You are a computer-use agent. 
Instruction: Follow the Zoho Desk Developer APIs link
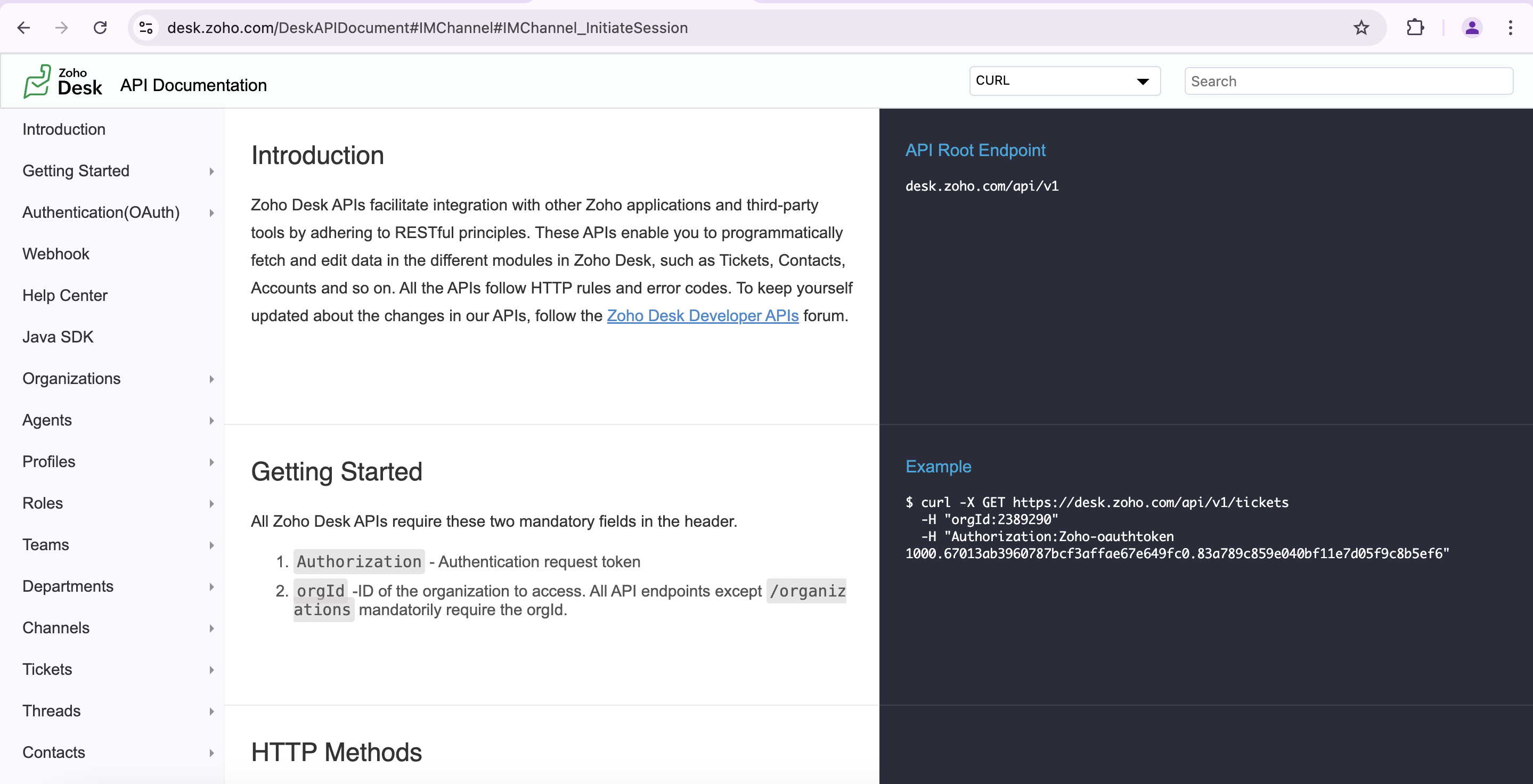click(x=702, y=316)
